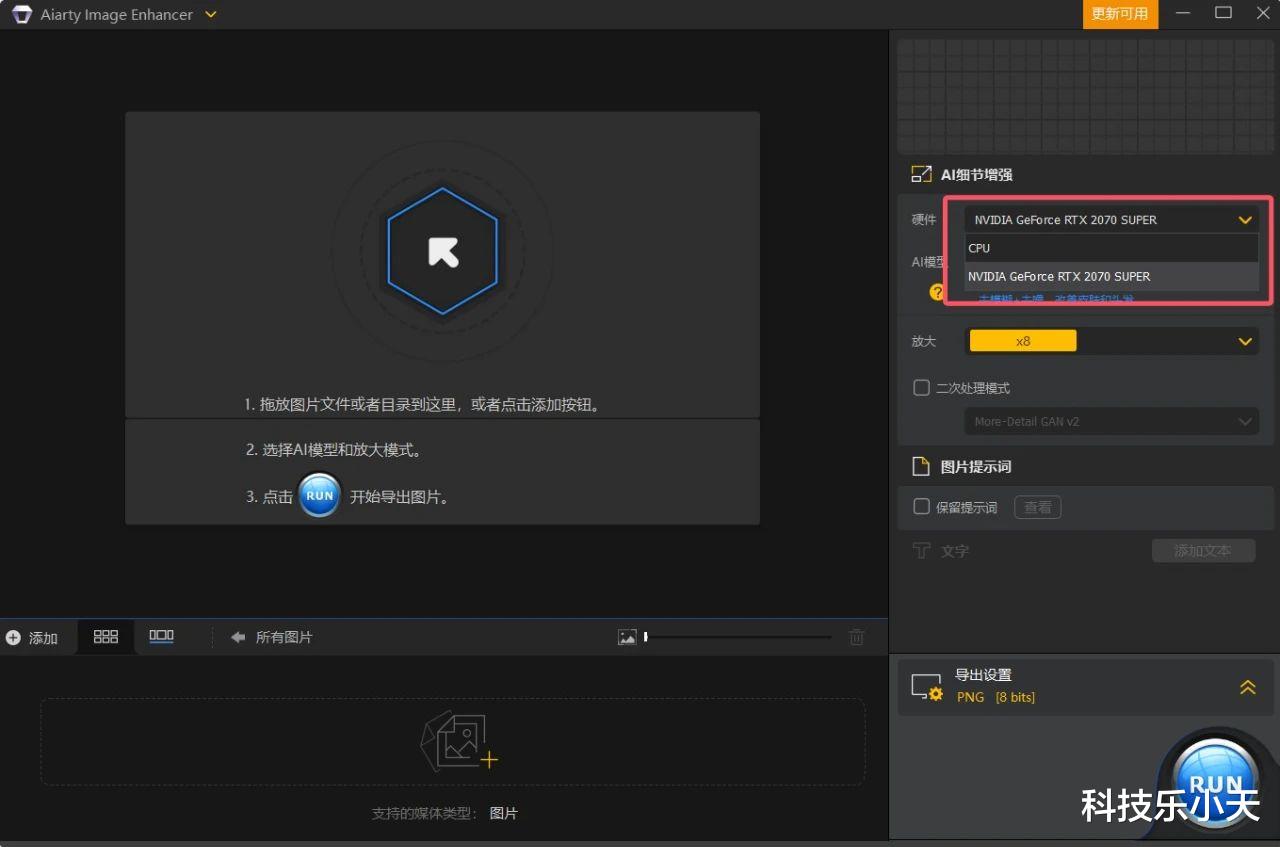Click the add-image placeholder icon
This screenshot has width=1280, height=847.
coord(458,742)
